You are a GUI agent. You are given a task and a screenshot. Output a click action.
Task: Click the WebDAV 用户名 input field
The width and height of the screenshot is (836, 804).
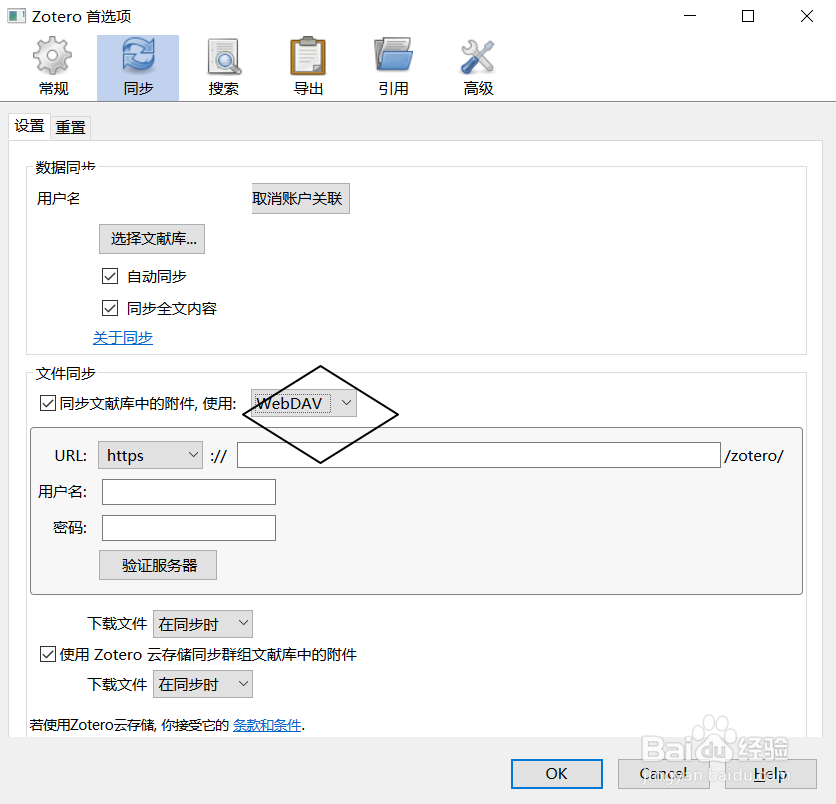click(x=189, y=492)
